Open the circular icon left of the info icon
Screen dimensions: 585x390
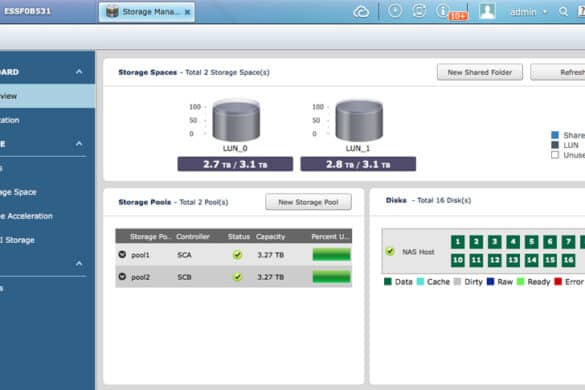(419, 10)
